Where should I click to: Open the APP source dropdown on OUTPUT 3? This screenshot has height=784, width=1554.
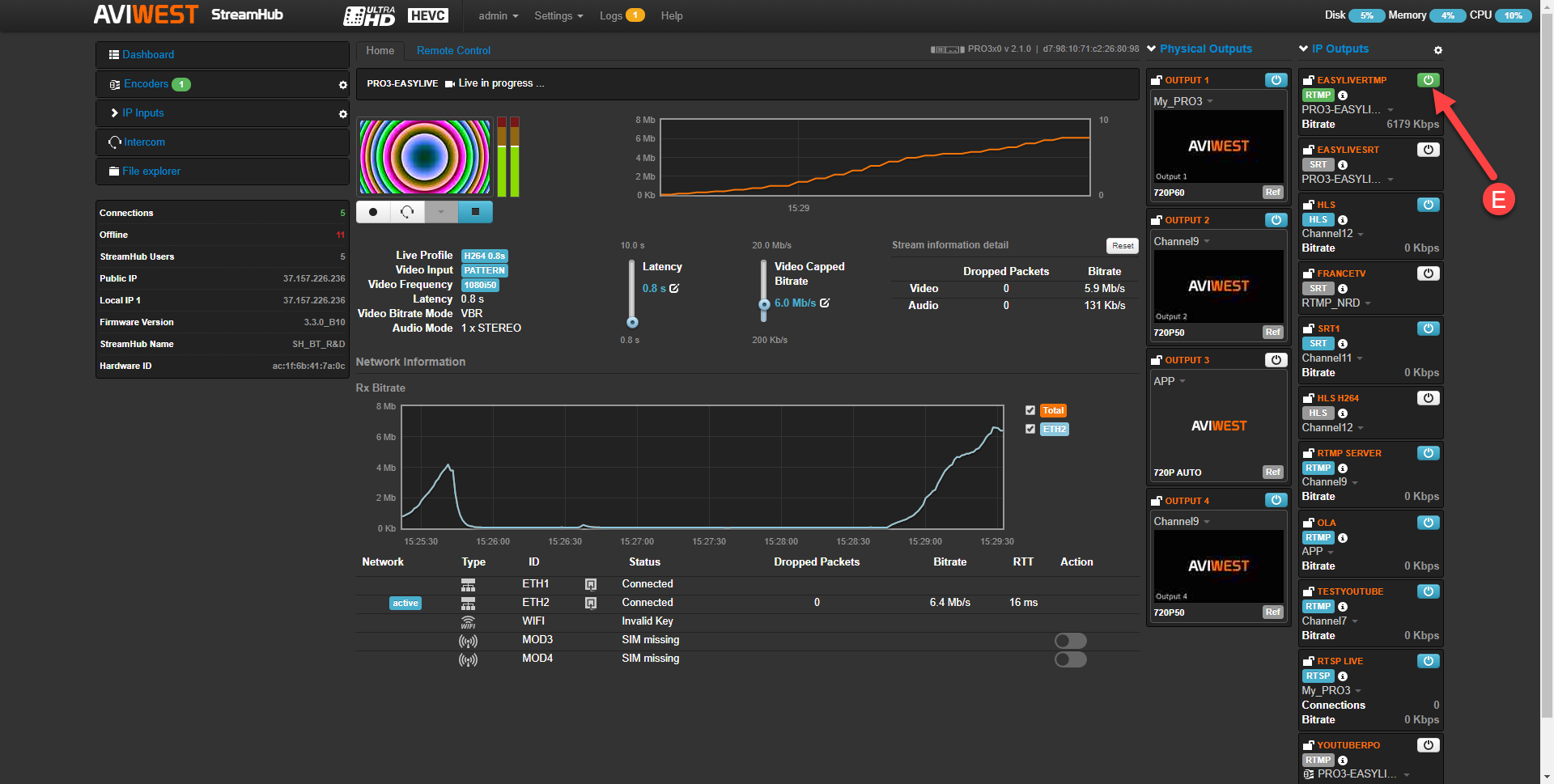click(1169, 381)
